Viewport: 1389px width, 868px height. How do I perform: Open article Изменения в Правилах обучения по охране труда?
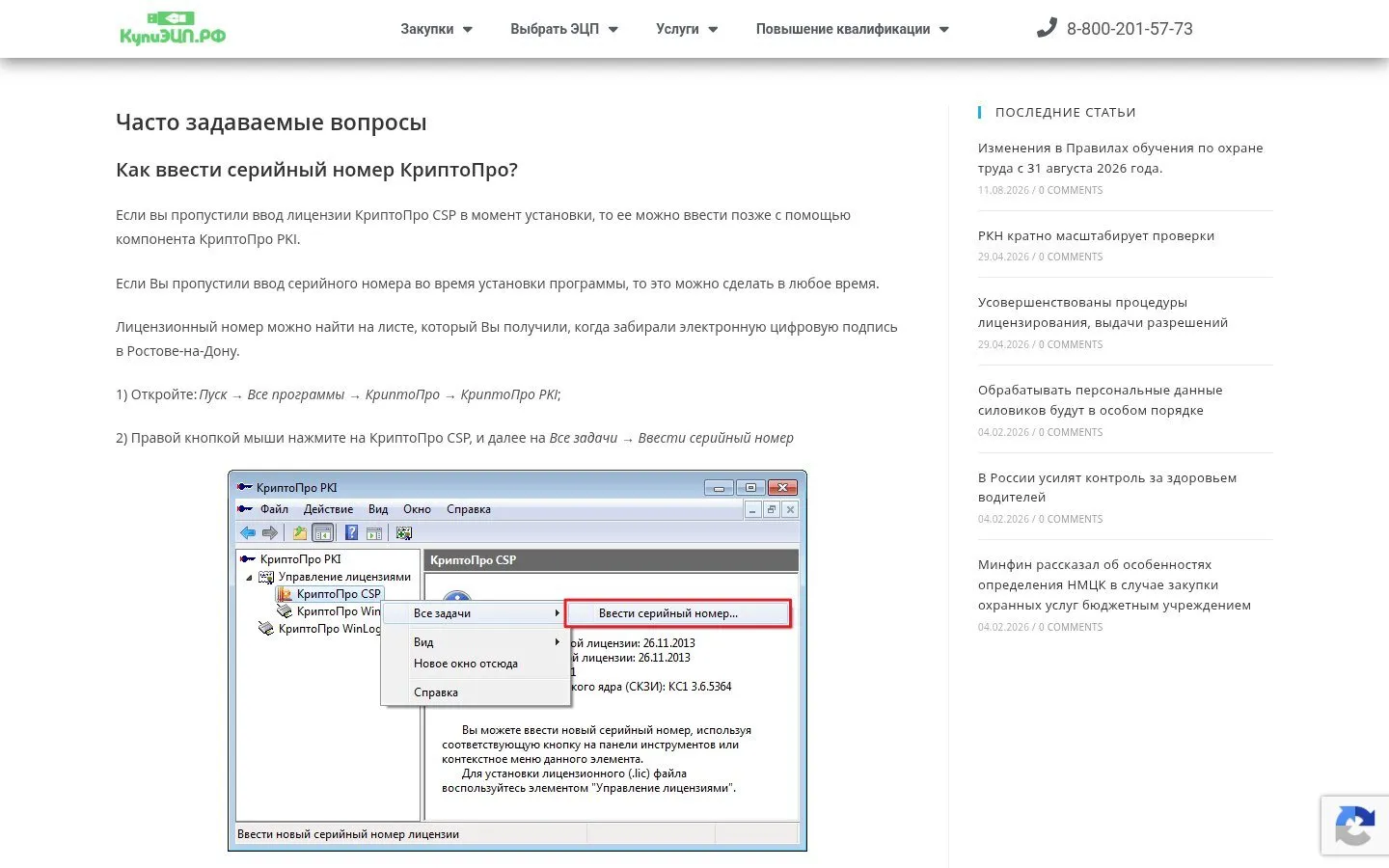click(1120, 158)
